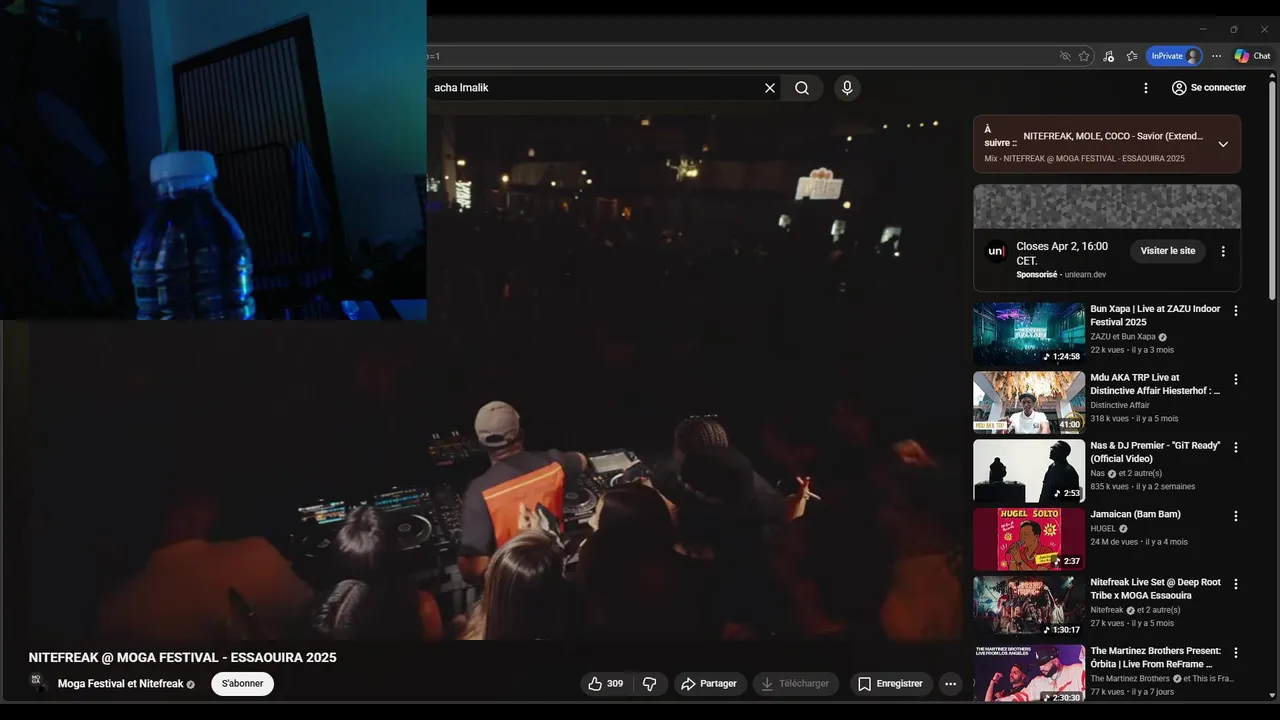The height and width of the screenshot is (720, 1280).
Task: Click the Moga Festival channel avatar
Action: 39,684
